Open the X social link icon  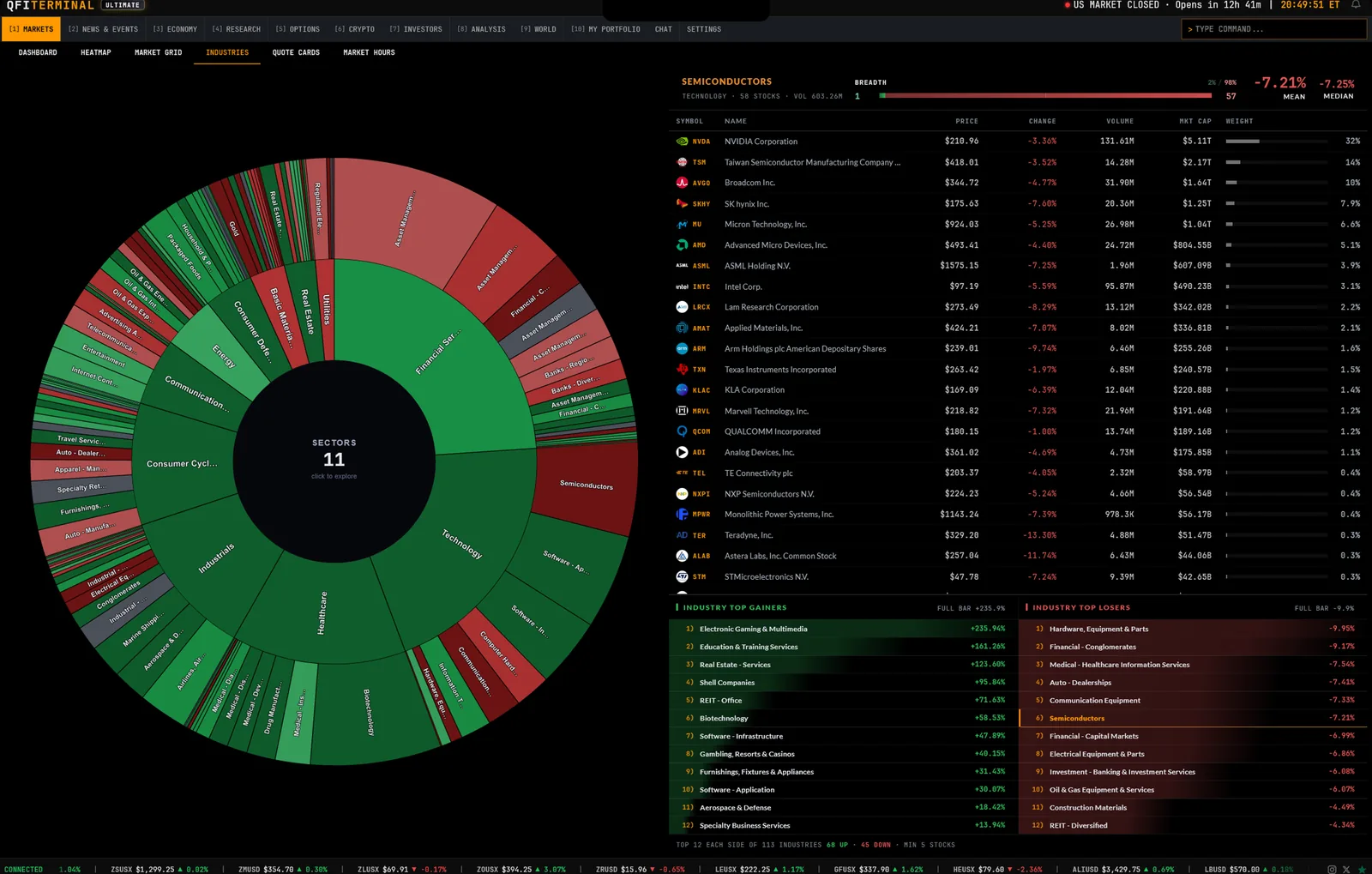tap(1346, 869)
